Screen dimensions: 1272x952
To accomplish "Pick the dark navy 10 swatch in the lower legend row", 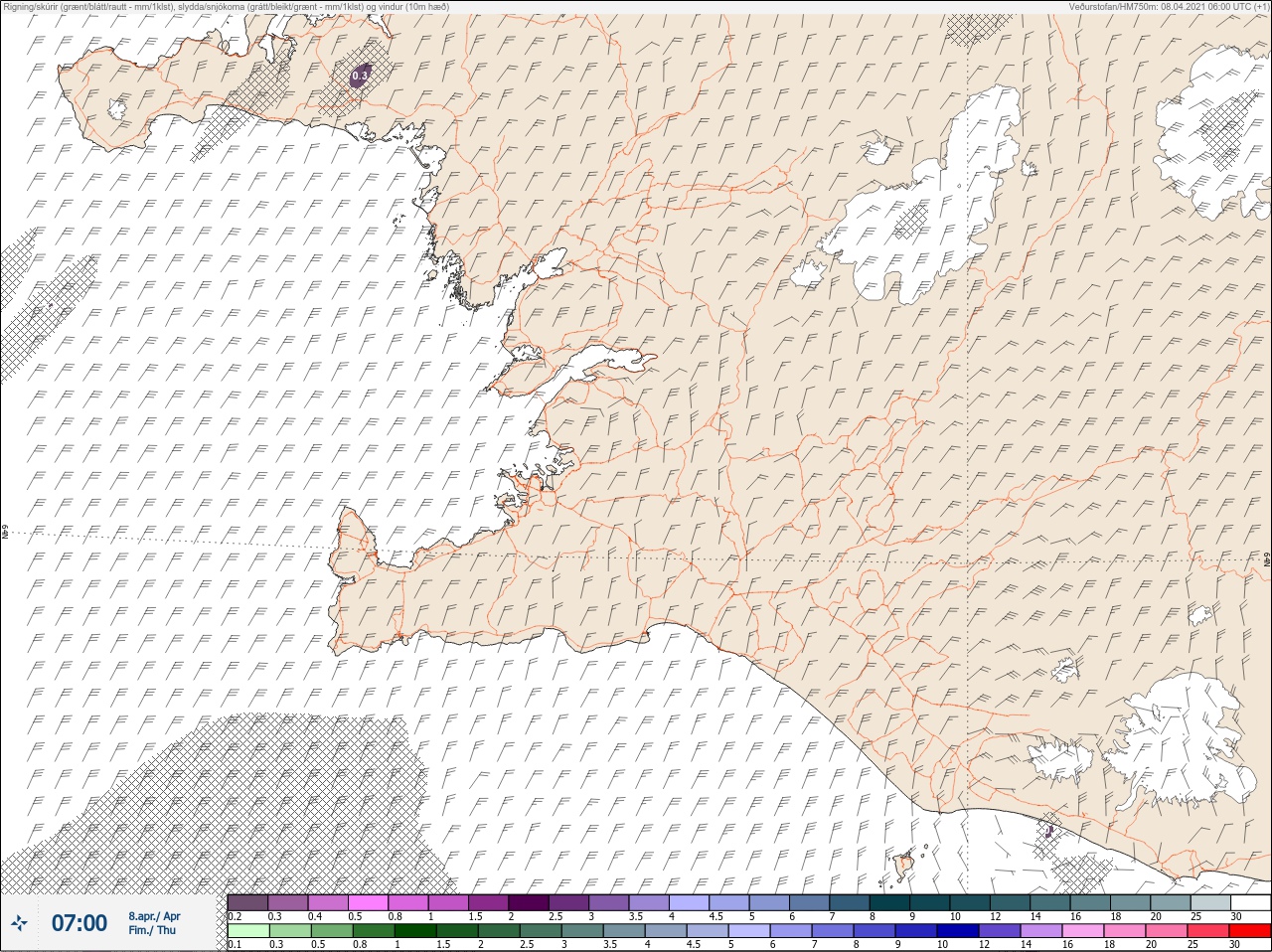I will tap(958, 931).
